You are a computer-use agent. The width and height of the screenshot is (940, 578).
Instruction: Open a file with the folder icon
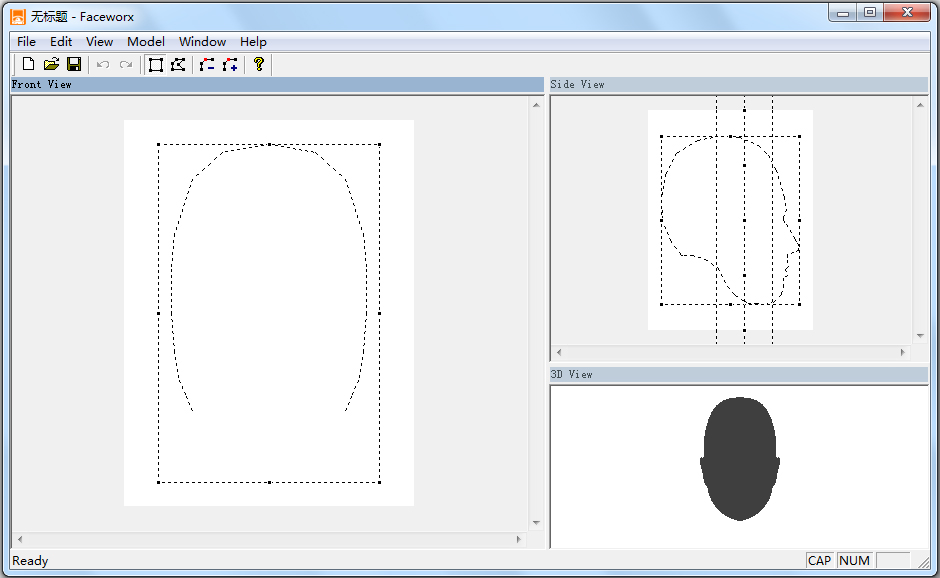(x=51, y=64)
